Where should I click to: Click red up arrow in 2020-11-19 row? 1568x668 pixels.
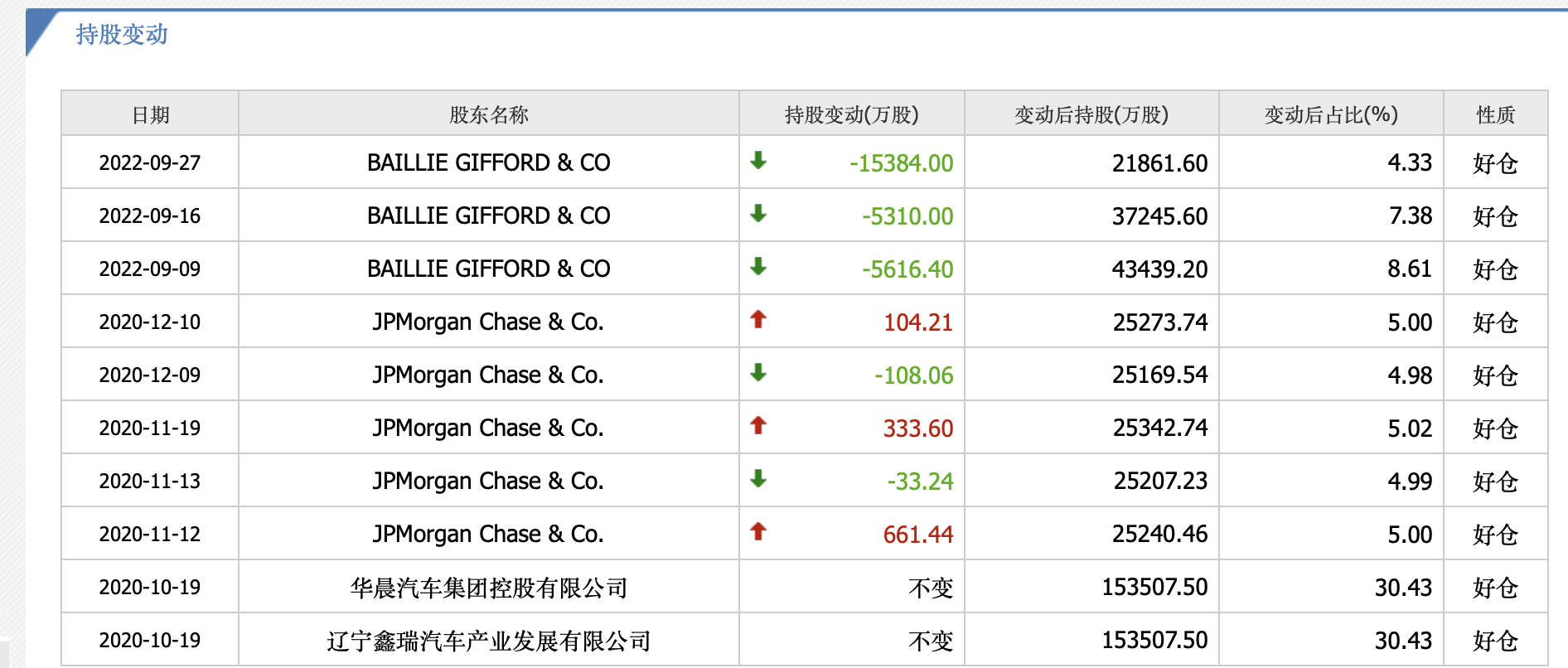point(757,425)
